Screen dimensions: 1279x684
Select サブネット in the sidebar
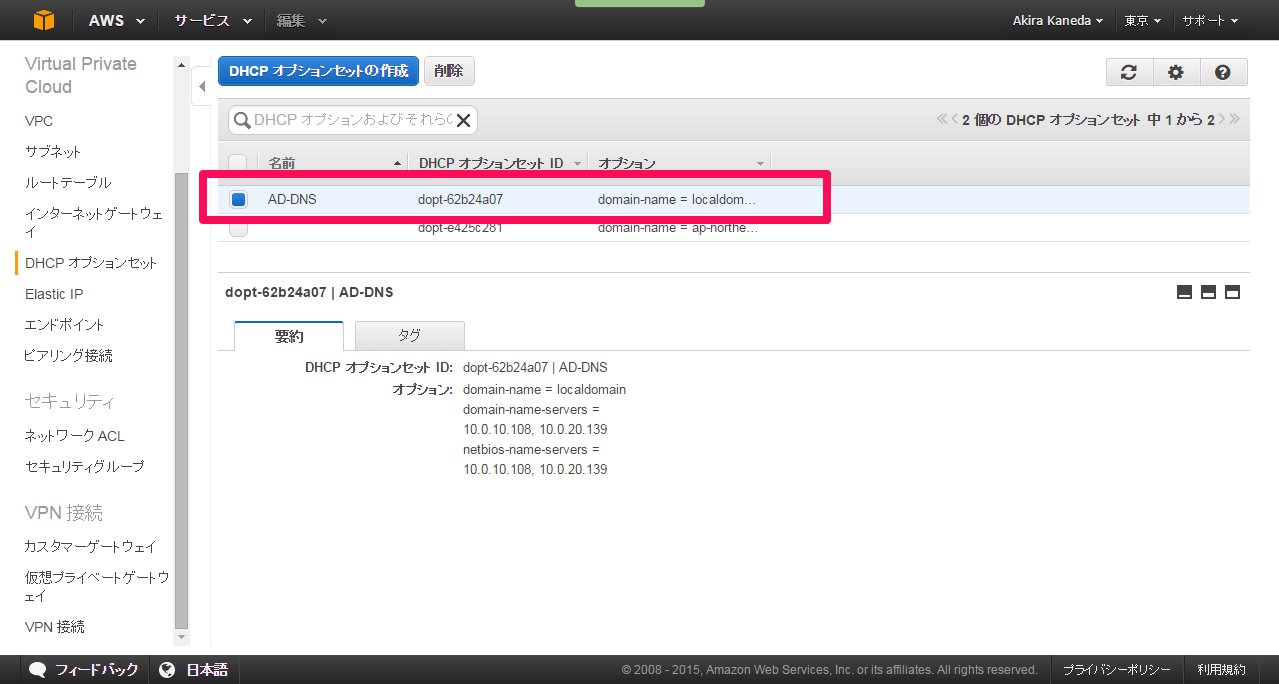53,152
